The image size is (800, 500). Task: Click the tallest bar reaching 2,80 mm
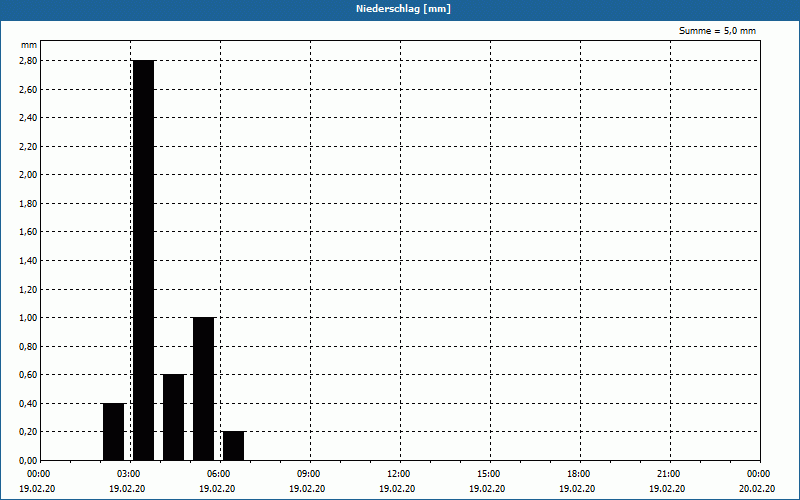[x=143, y=260]
